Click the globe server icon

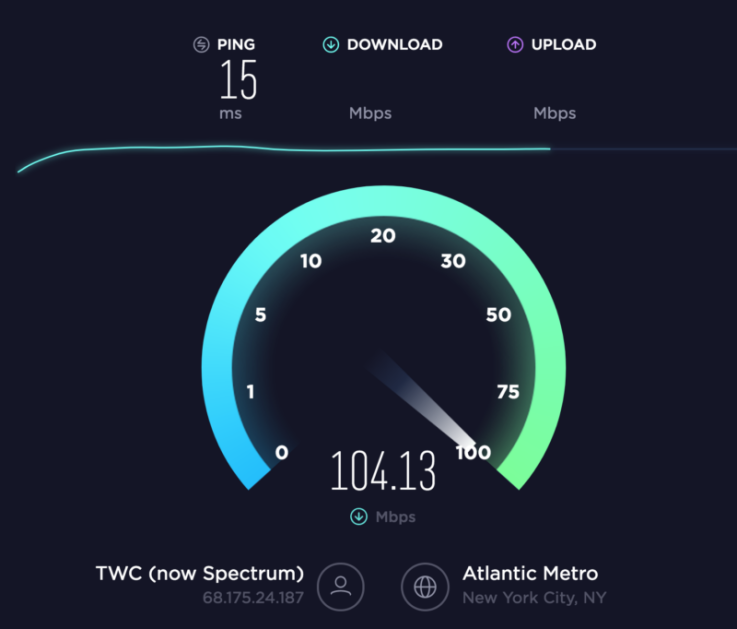(425, 587)
